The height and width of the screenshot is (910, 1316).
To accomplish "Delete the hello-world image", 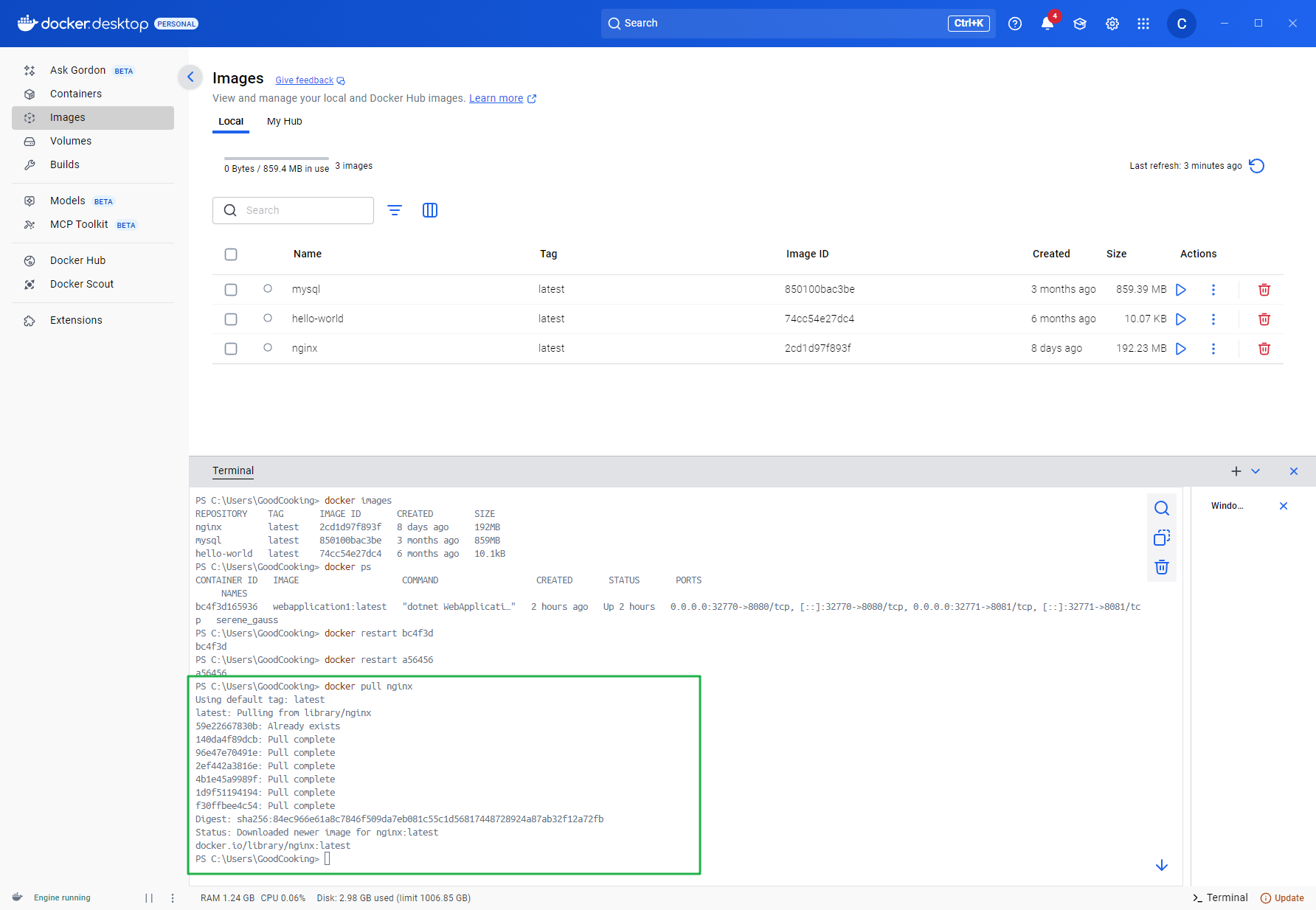I will coord(1264,319).
